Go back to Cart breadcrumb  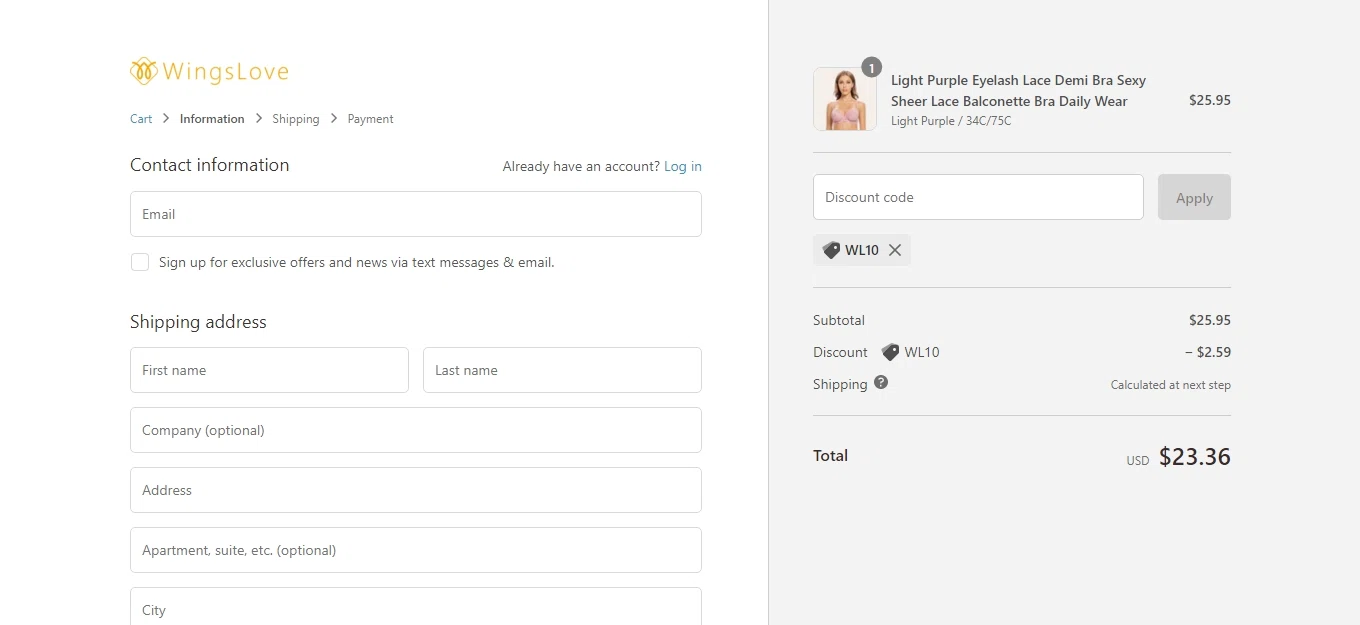pos(141,119)
